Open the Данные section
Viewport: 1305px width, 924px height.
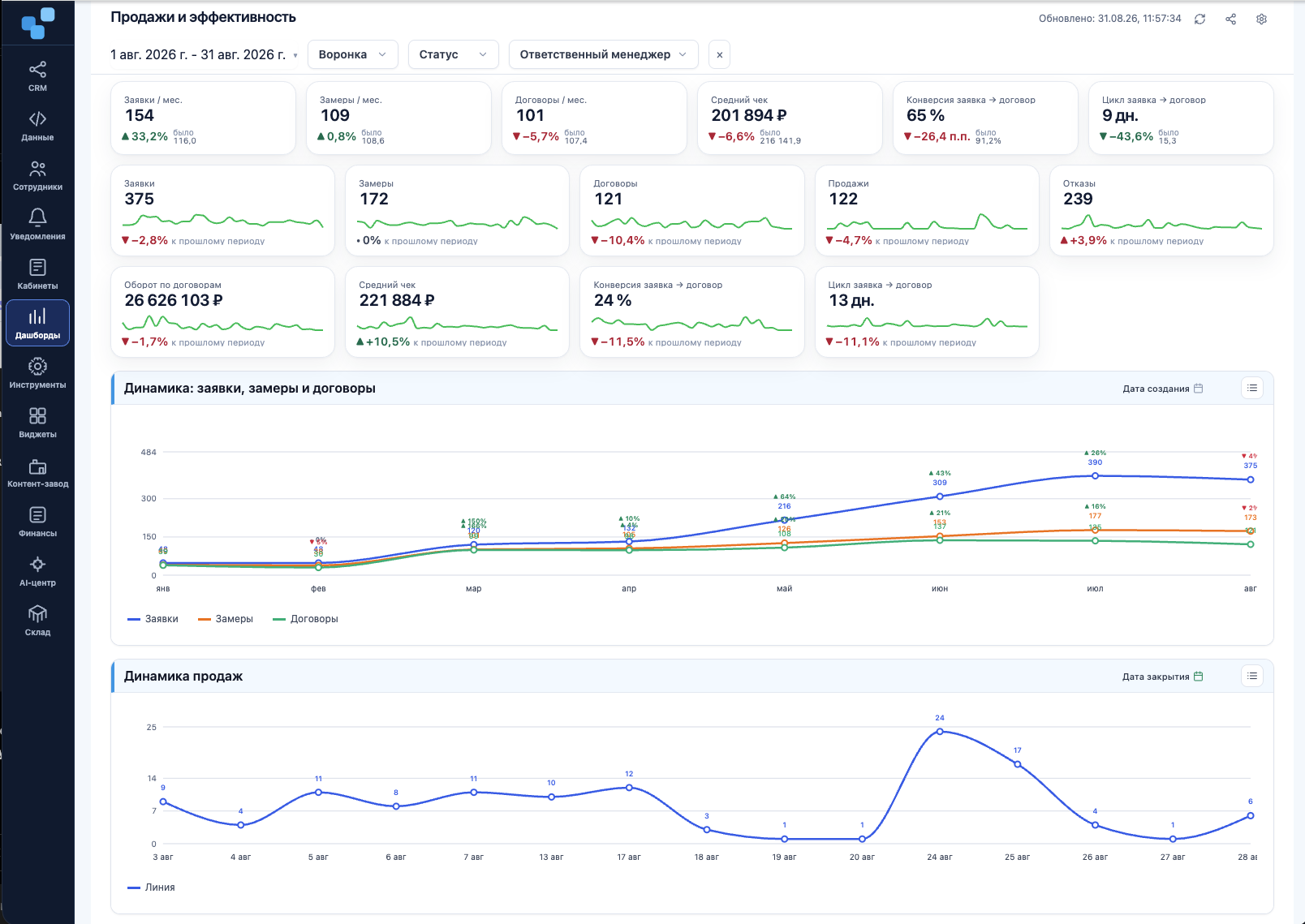37,126
